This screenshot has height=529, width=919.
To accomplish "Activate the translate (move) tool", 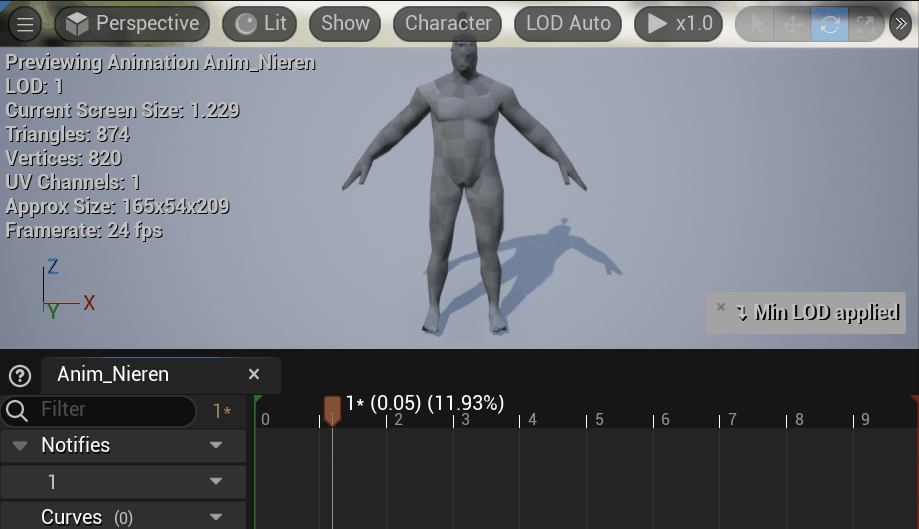I will pyautogui.click(x=792, y=25).
